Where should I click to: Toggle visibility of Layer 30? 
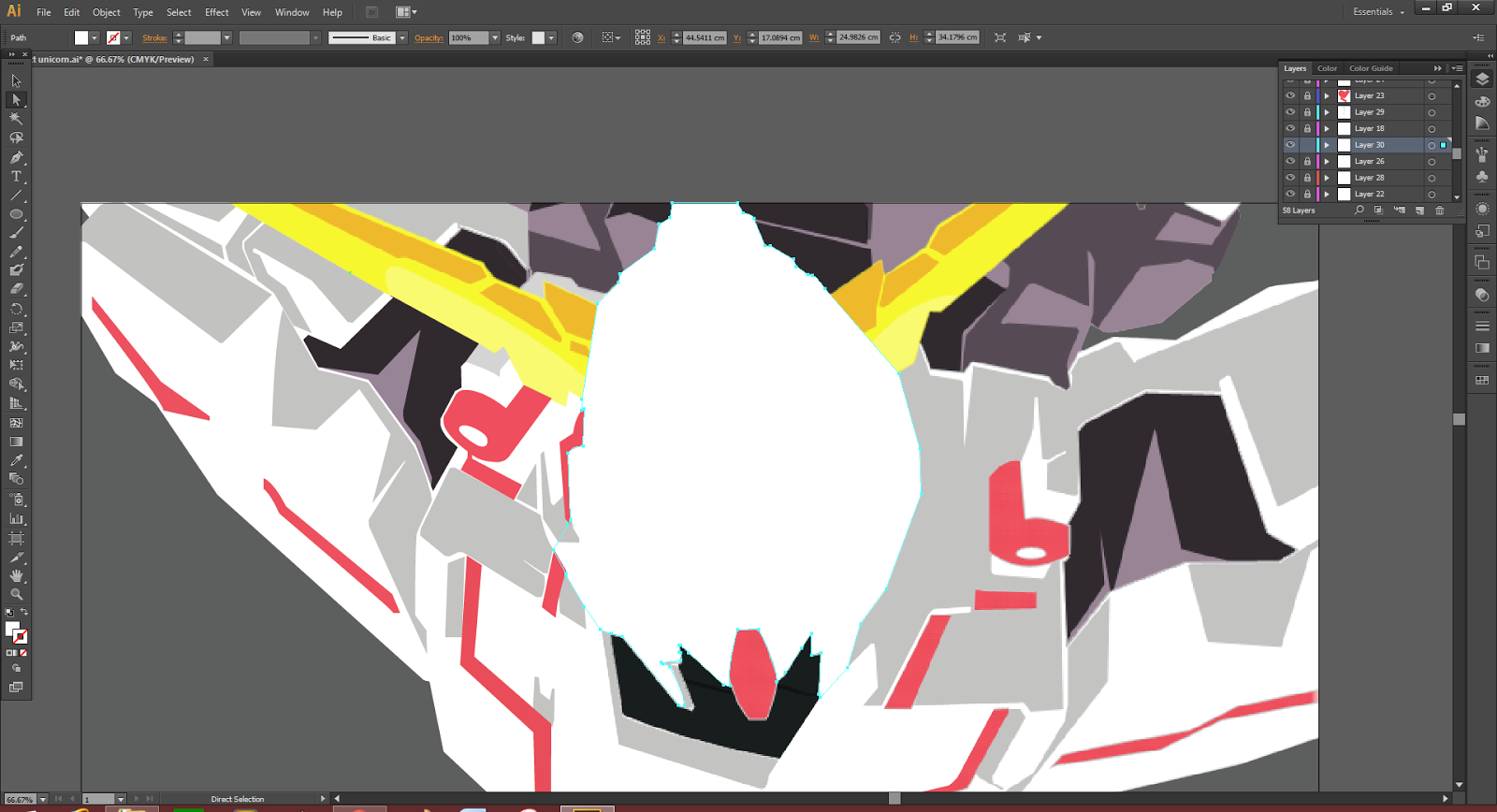(x=1290, y=145)
